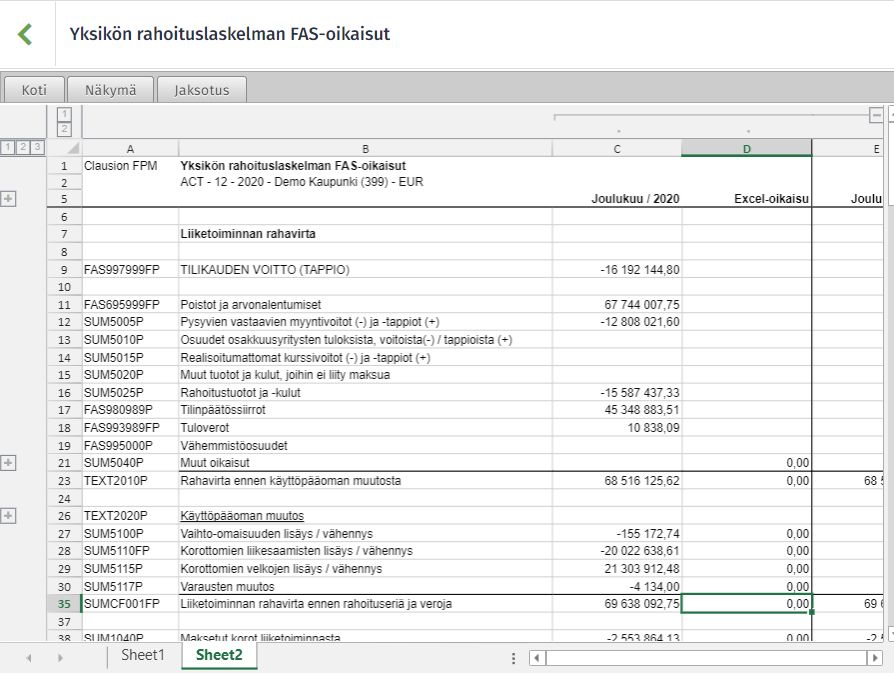Viewport: 894px width, 673px height.
Task: Click the green back arrow icon
Action: [x=25, y=34]
